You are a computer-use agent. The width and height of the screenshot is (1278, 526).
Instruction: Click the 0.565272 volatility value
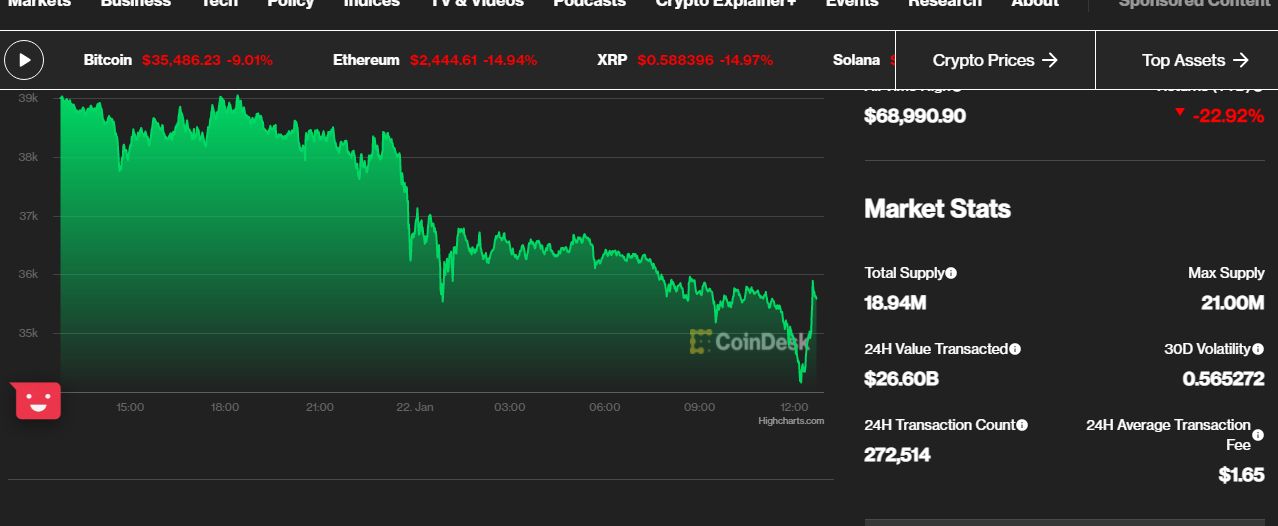(x=1223, y=379)
